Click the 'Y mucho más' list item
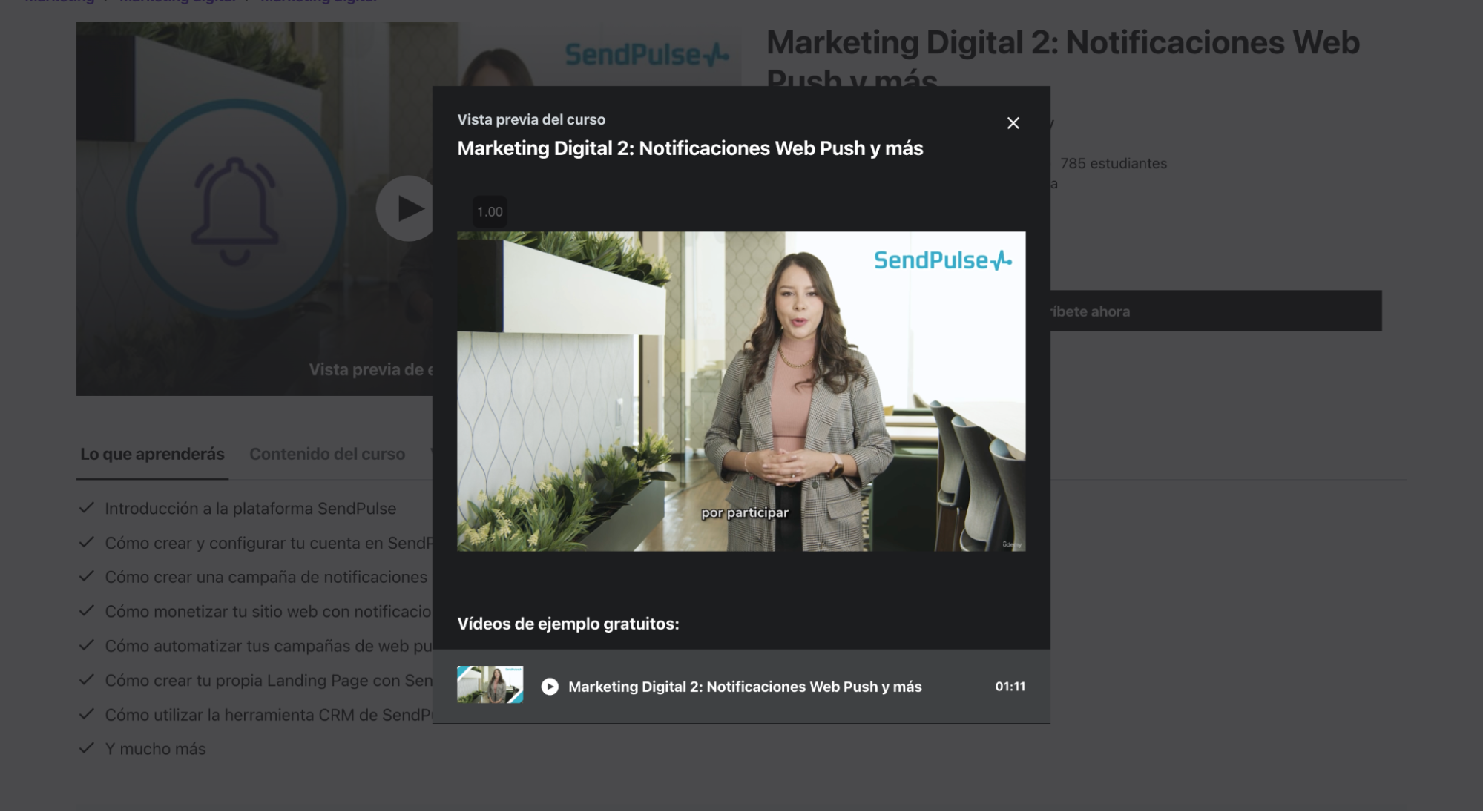The image size is (1483, 812). (155, 749)
